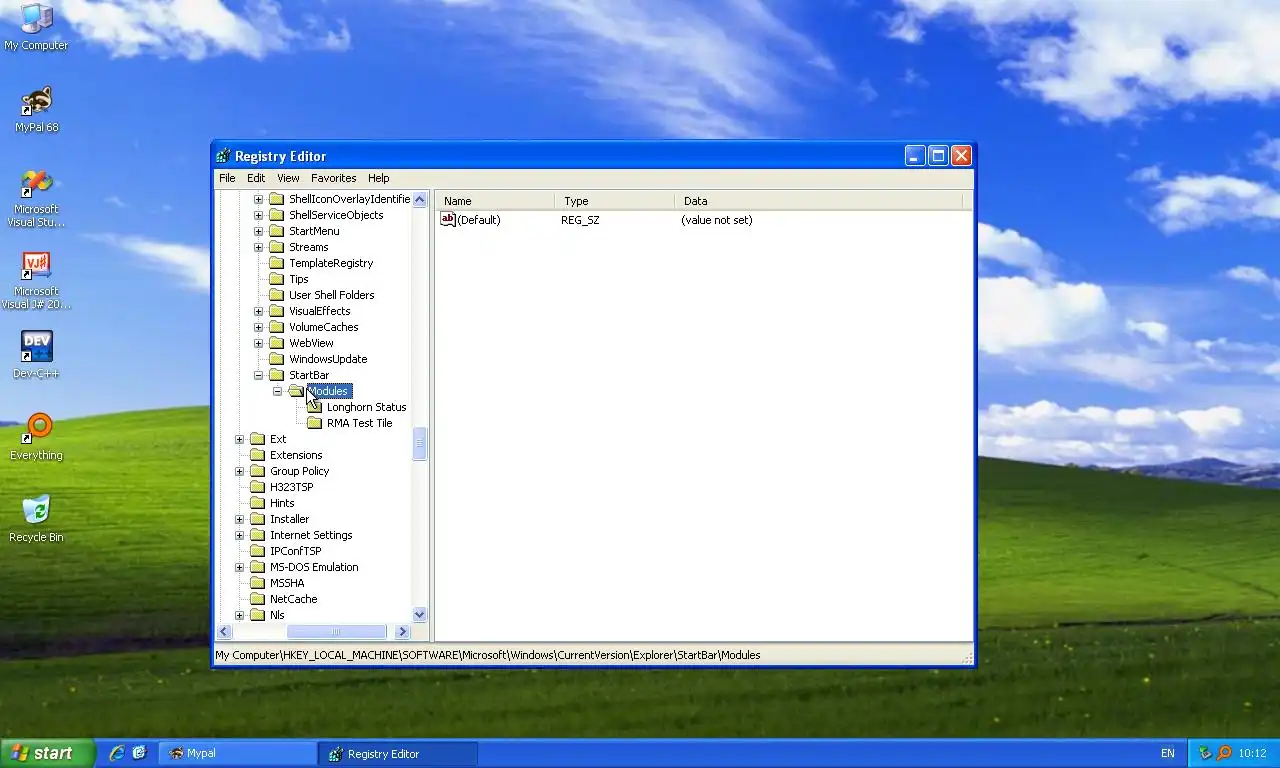Click the Tips folder icon

(277, 279)
